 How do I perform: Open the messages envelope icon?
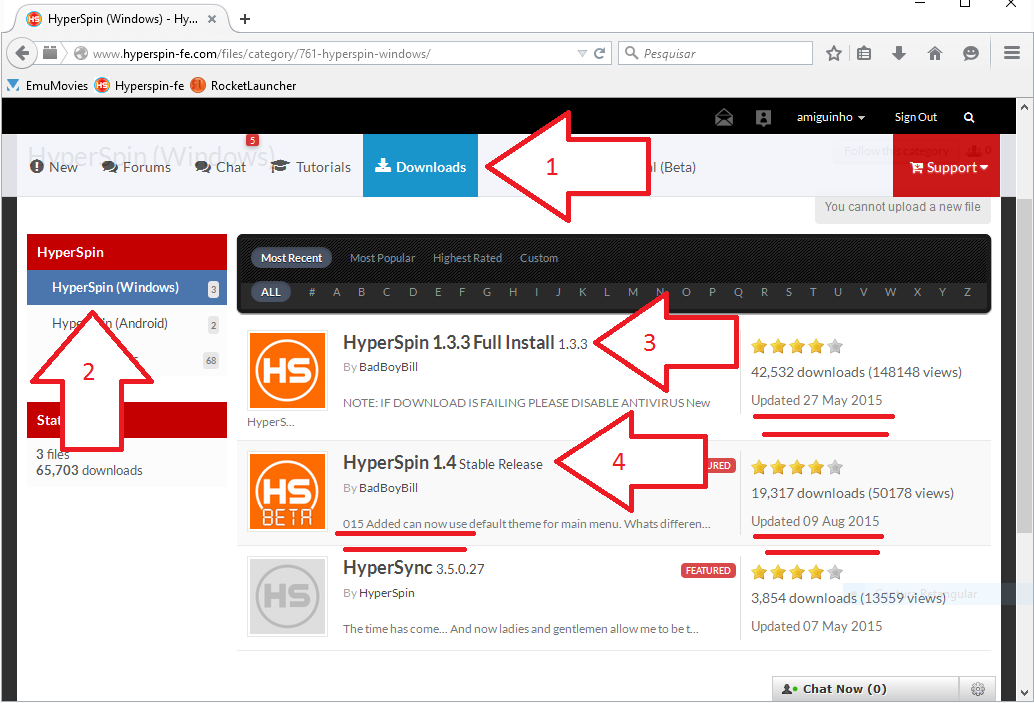pyautogui.click(x=724, y=117)
